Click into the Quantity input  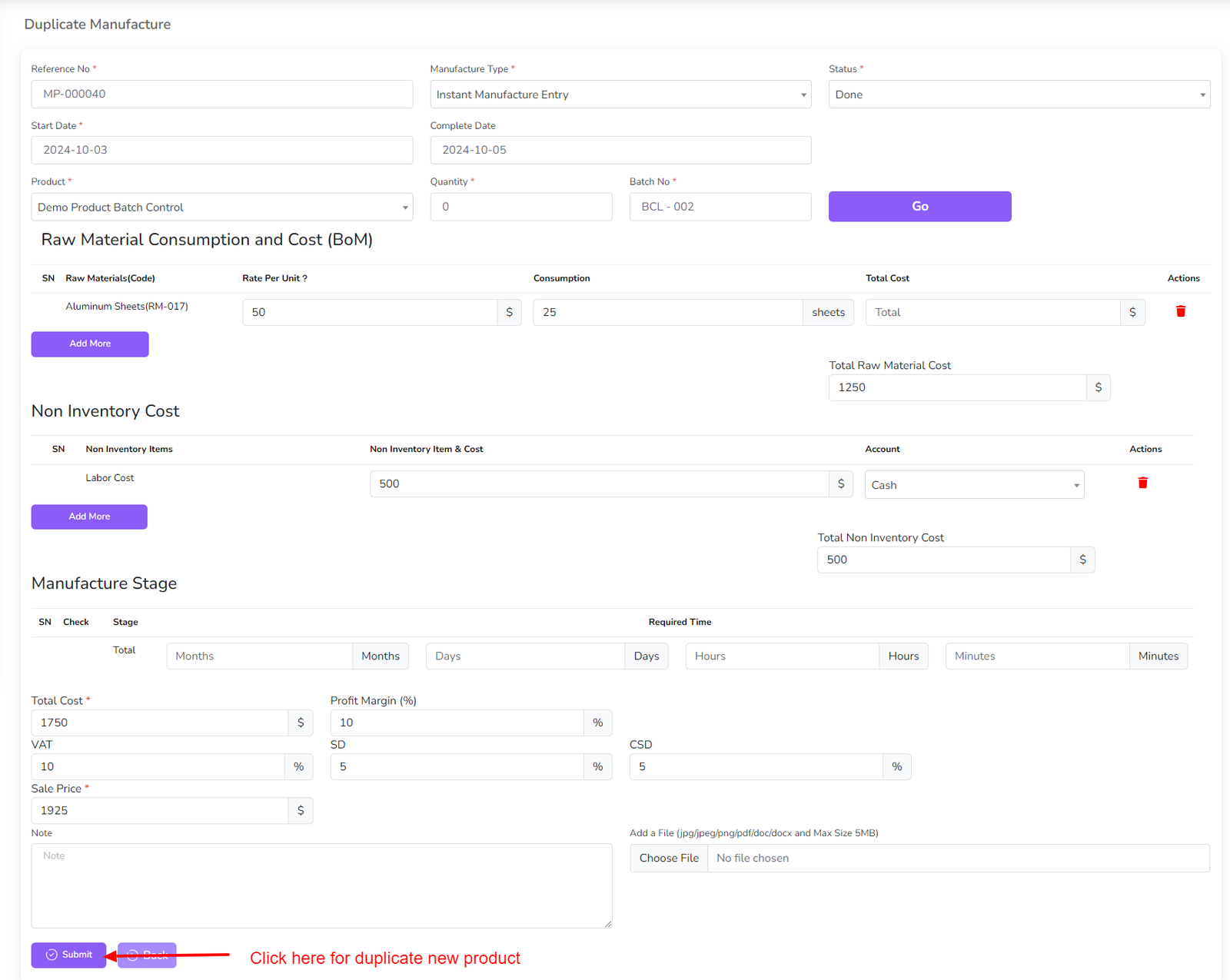(x=520, y=207)
